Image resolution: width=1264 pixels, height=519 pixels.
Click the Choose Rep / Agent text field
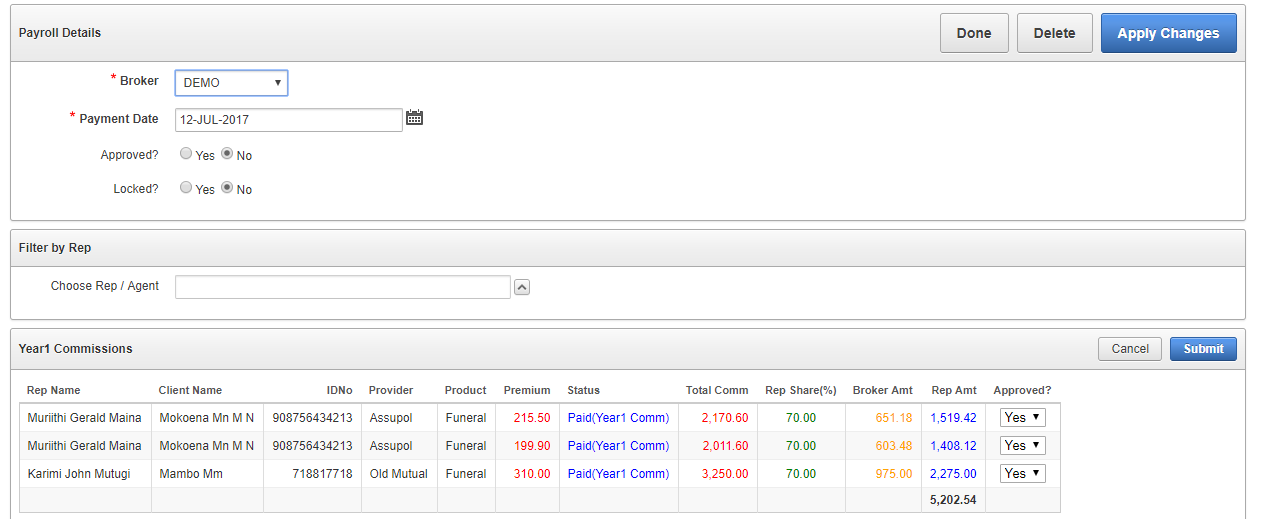pyautogui.click(x=342, y=287)
